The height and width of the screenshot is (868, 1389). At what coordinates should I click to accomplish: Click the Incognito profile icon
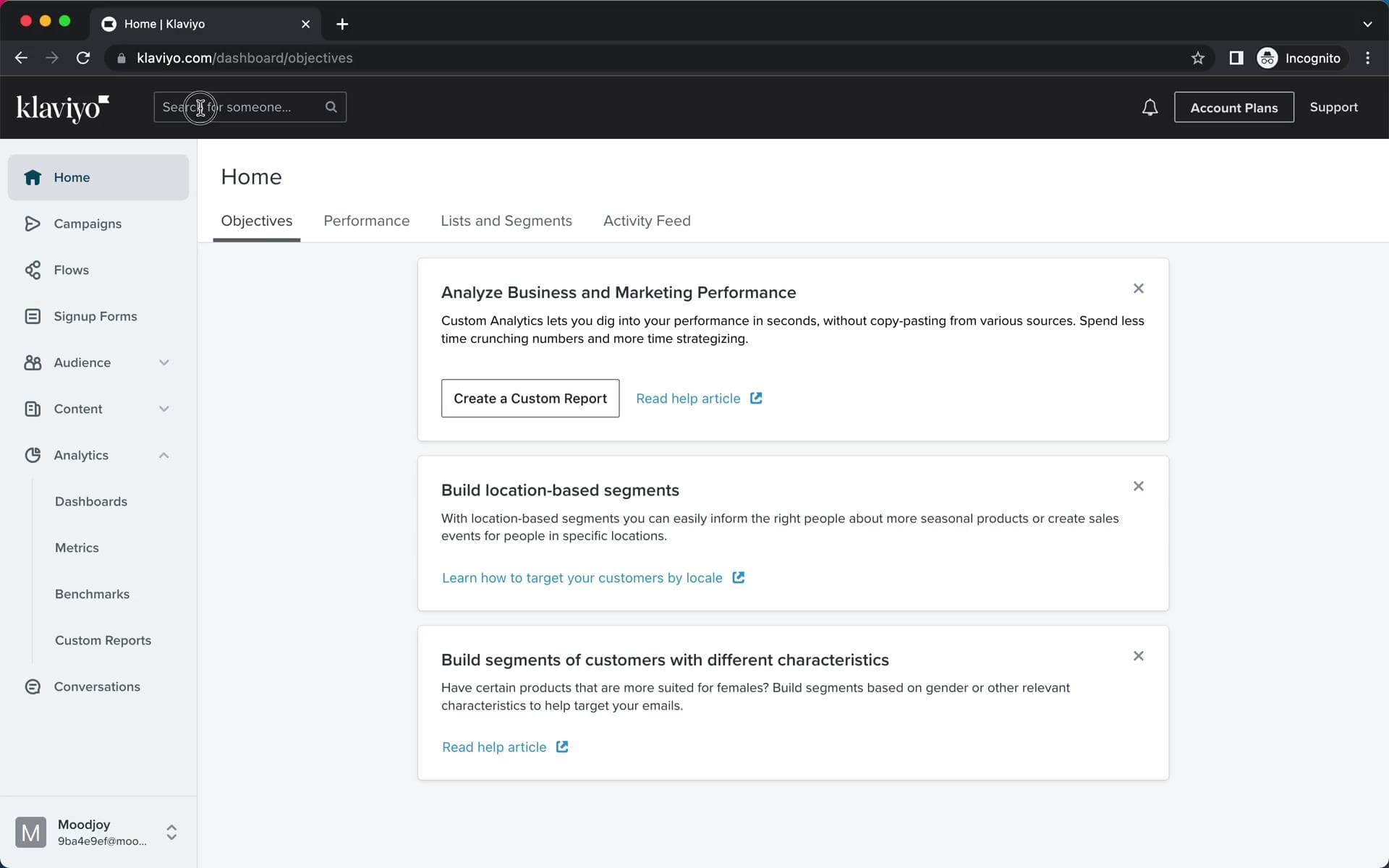click(x=1267, y=58)
